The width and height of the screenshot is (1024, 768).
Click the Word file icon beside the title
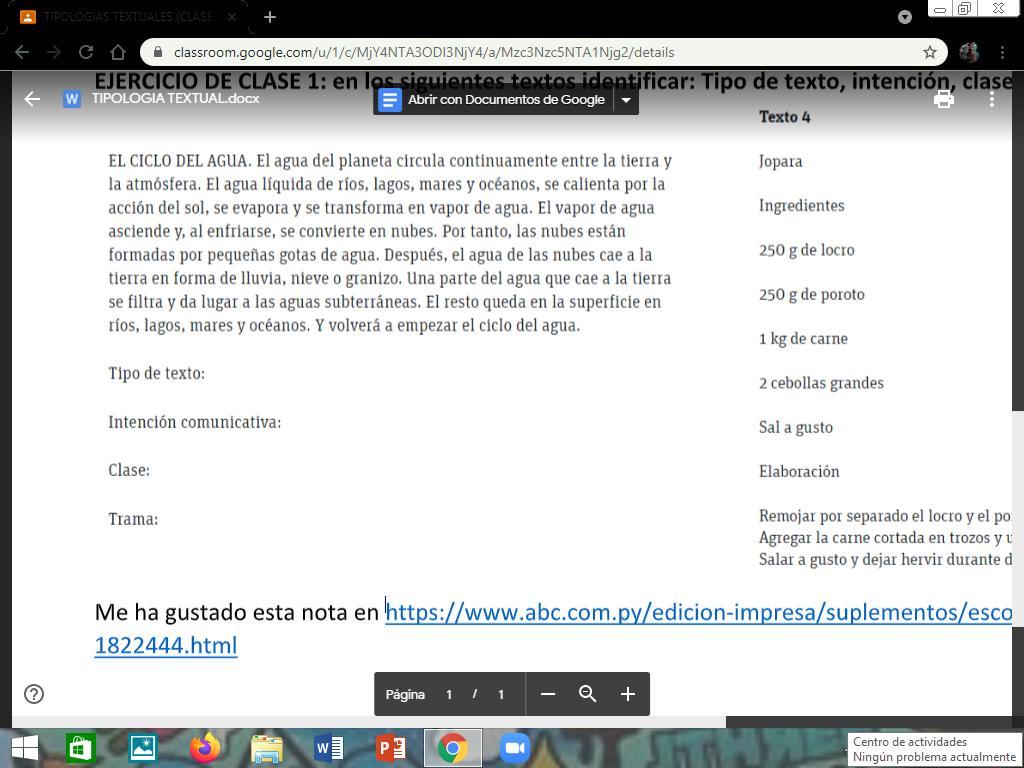[x=72, y=99]
